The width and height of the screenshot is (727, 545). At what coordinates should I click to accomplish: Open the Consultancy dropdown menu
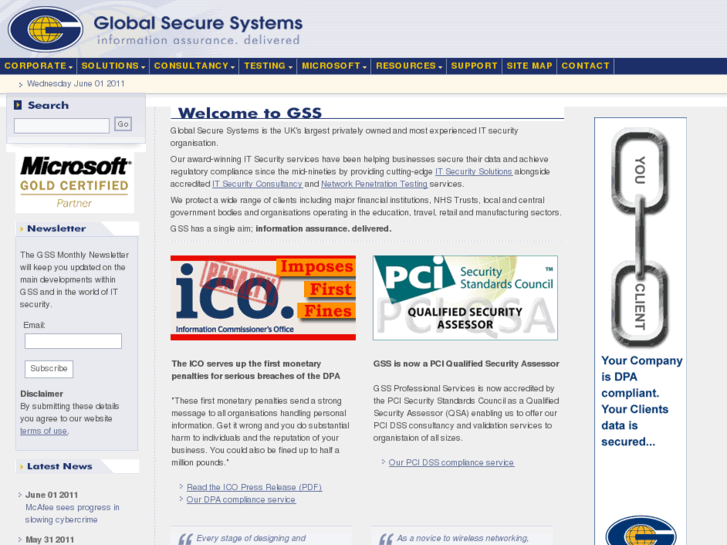194,66
